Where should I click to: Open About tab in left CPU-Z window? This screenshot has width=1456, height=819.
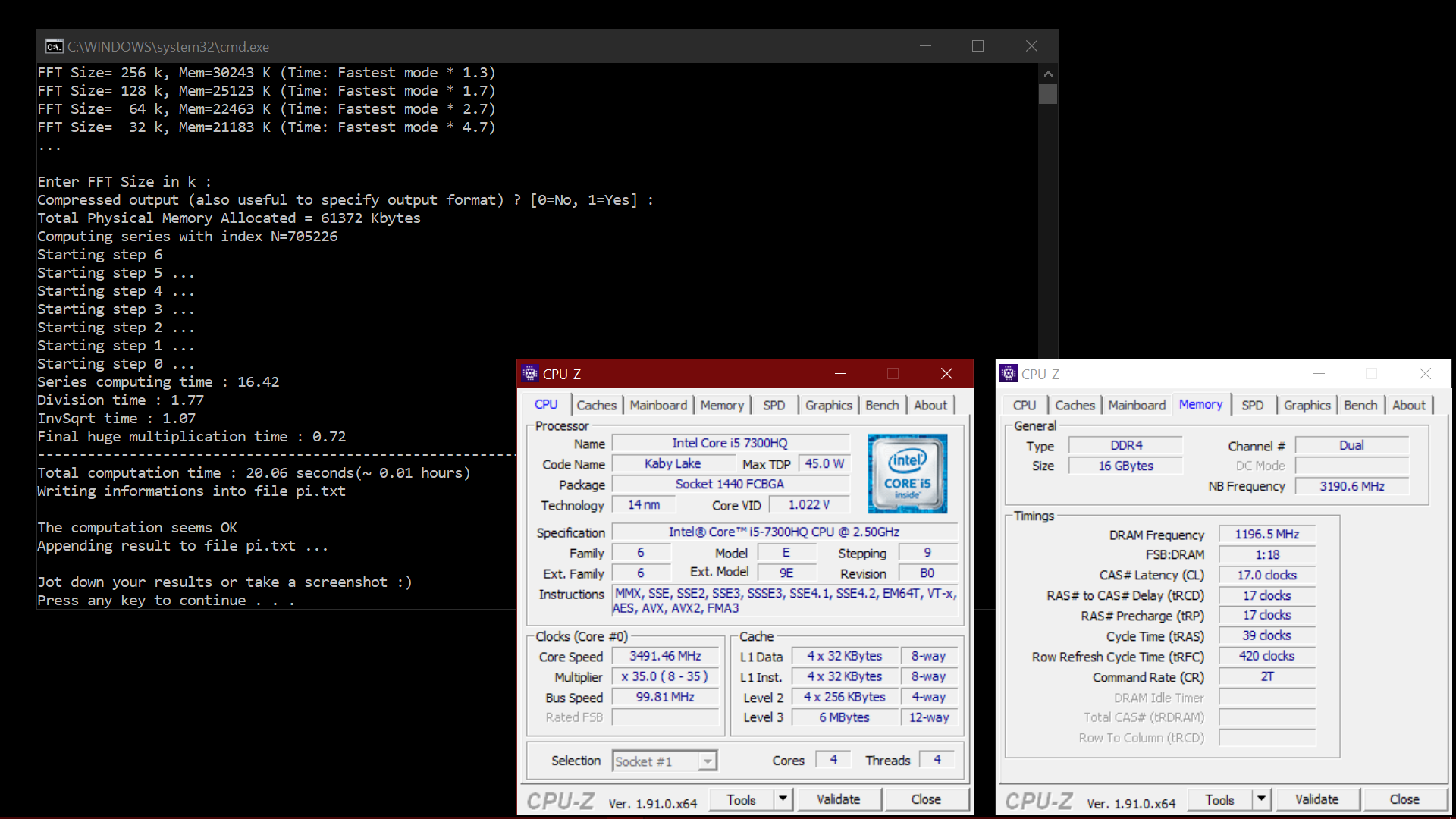(x=930, y=405)
